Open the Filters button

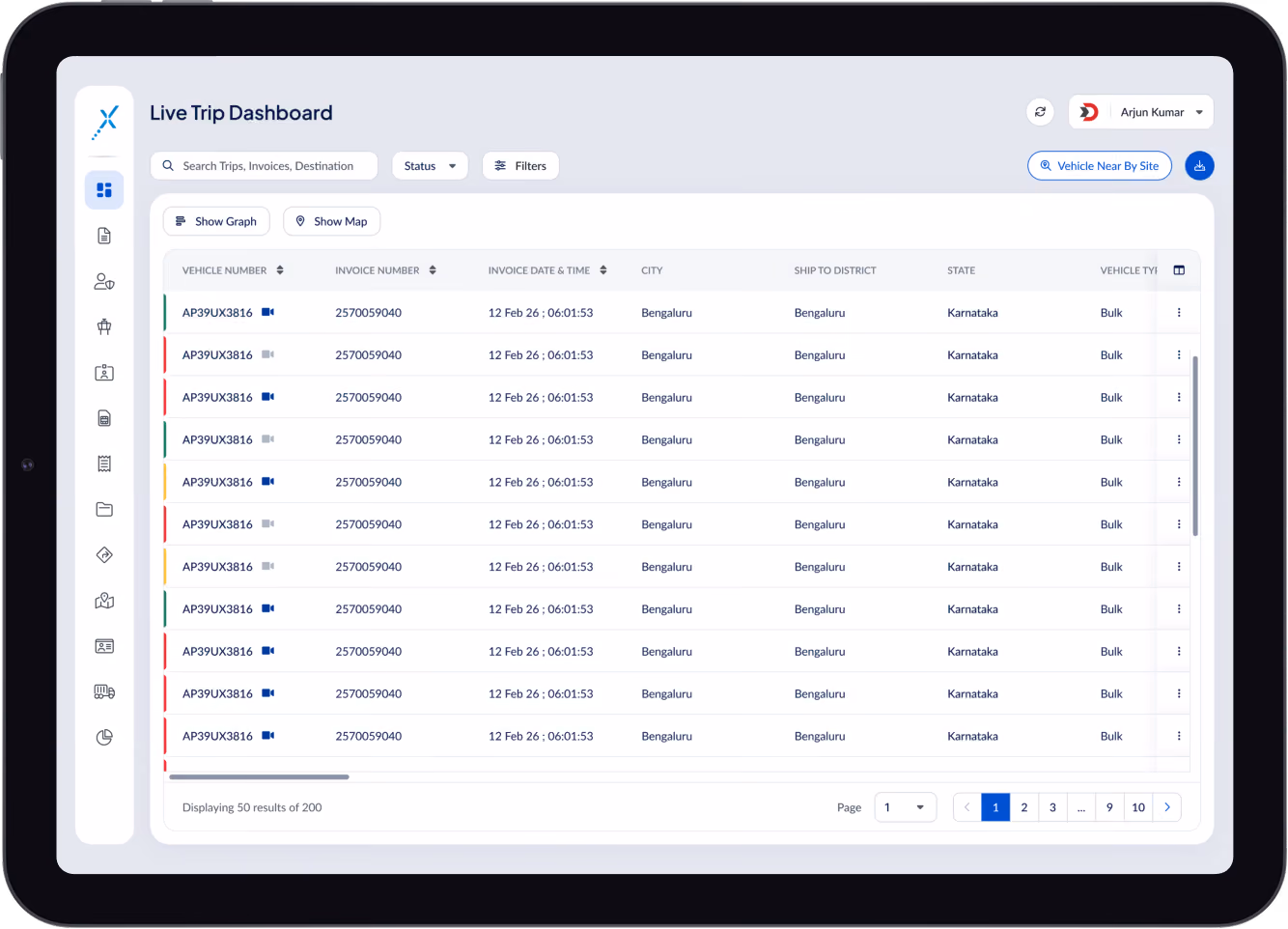[x=520, y=166]
